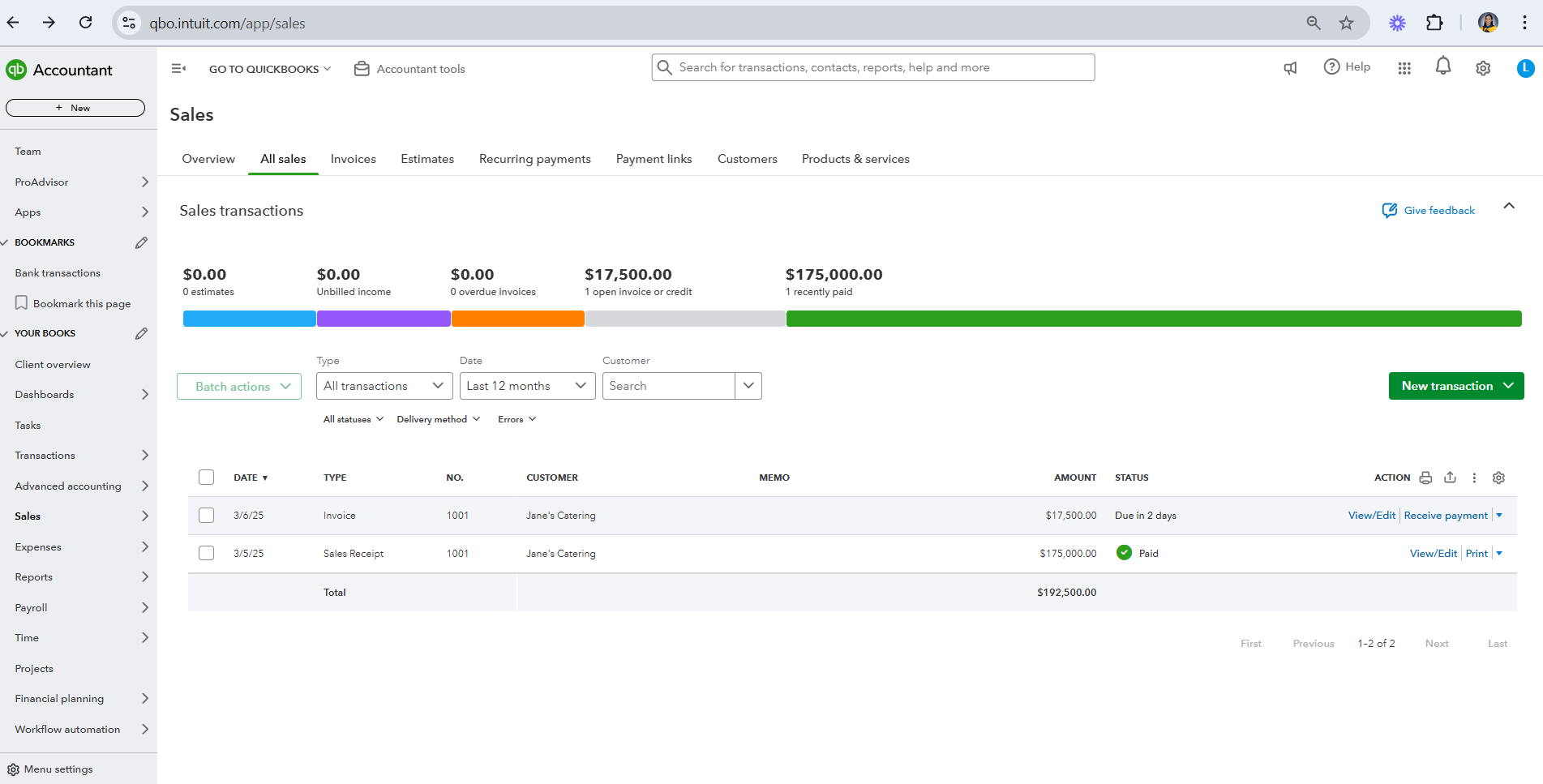Click the megaphone announcements icon

(1290, 68)
